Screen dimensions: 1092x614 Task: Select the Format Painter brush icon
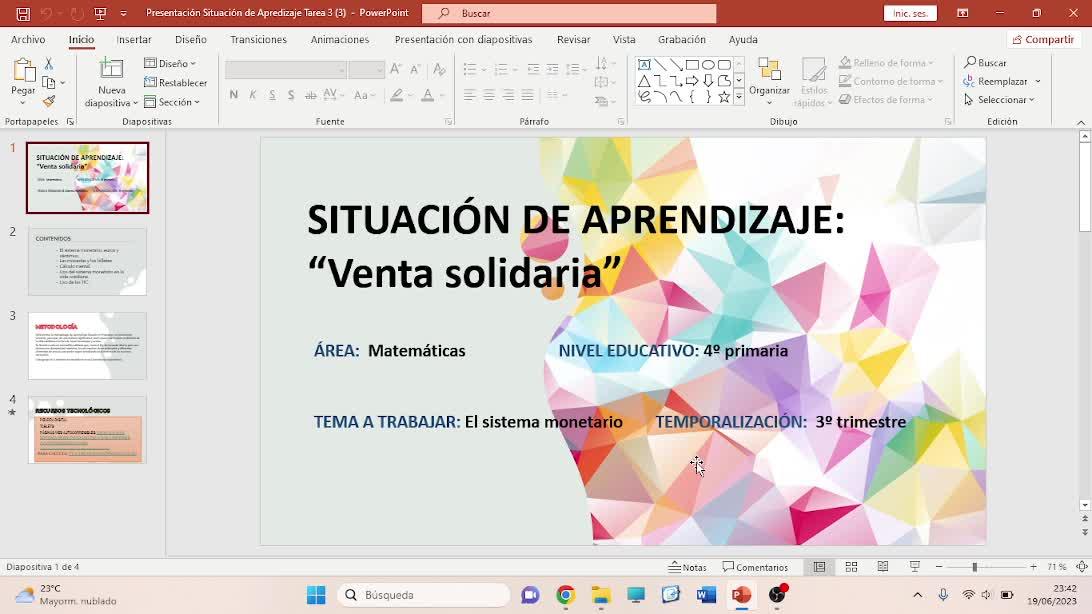pos(48,101)
